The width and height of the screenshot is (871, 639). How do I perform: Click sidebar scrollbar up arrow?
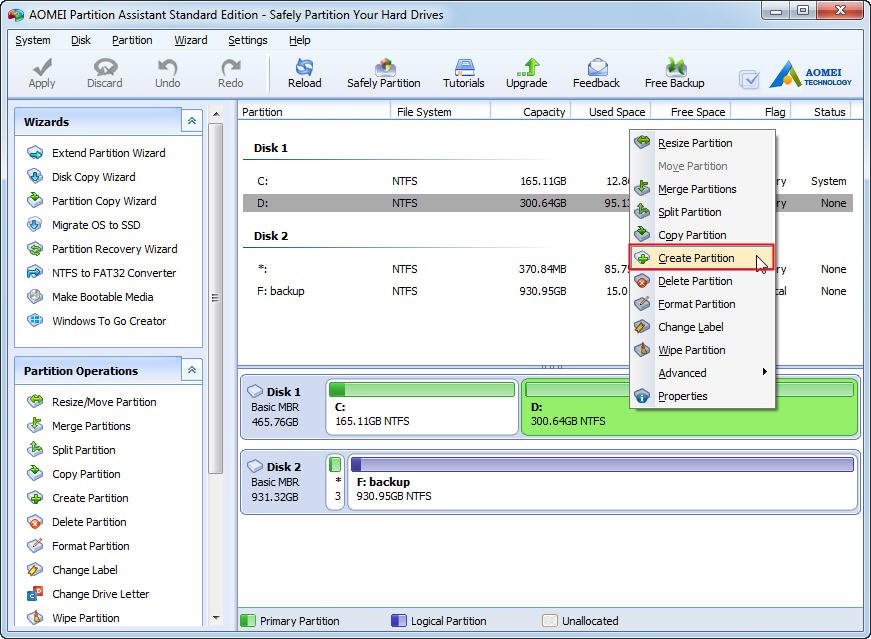click(216, 114)
